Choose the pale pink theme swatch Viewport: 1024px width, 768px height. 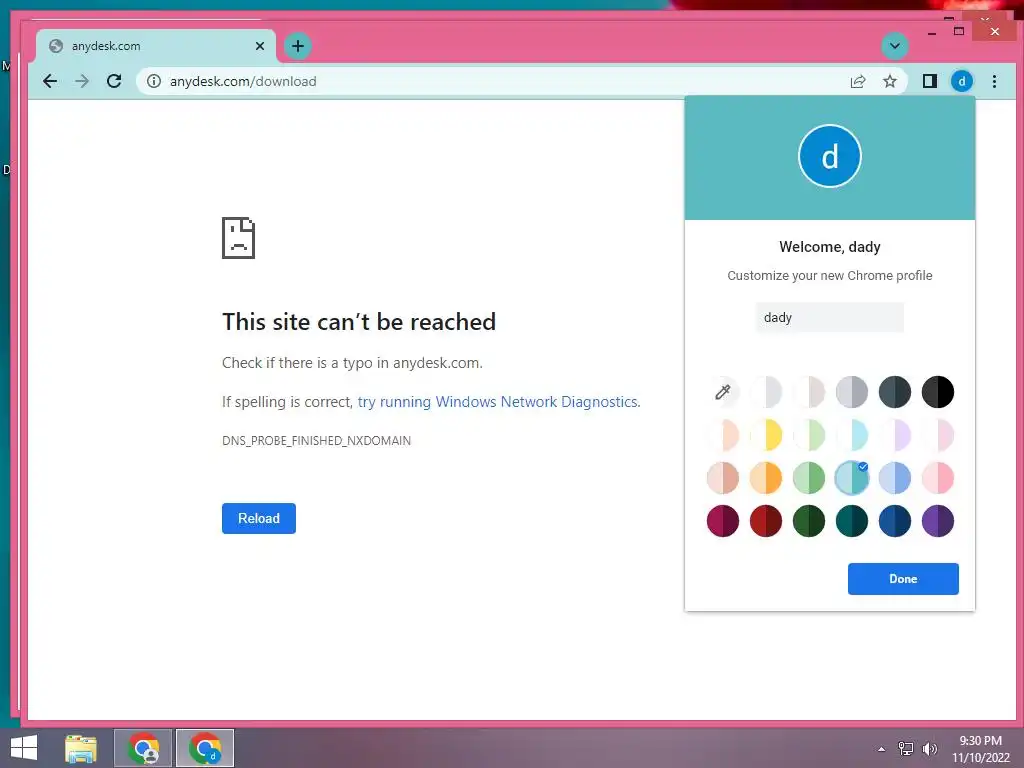938,435
